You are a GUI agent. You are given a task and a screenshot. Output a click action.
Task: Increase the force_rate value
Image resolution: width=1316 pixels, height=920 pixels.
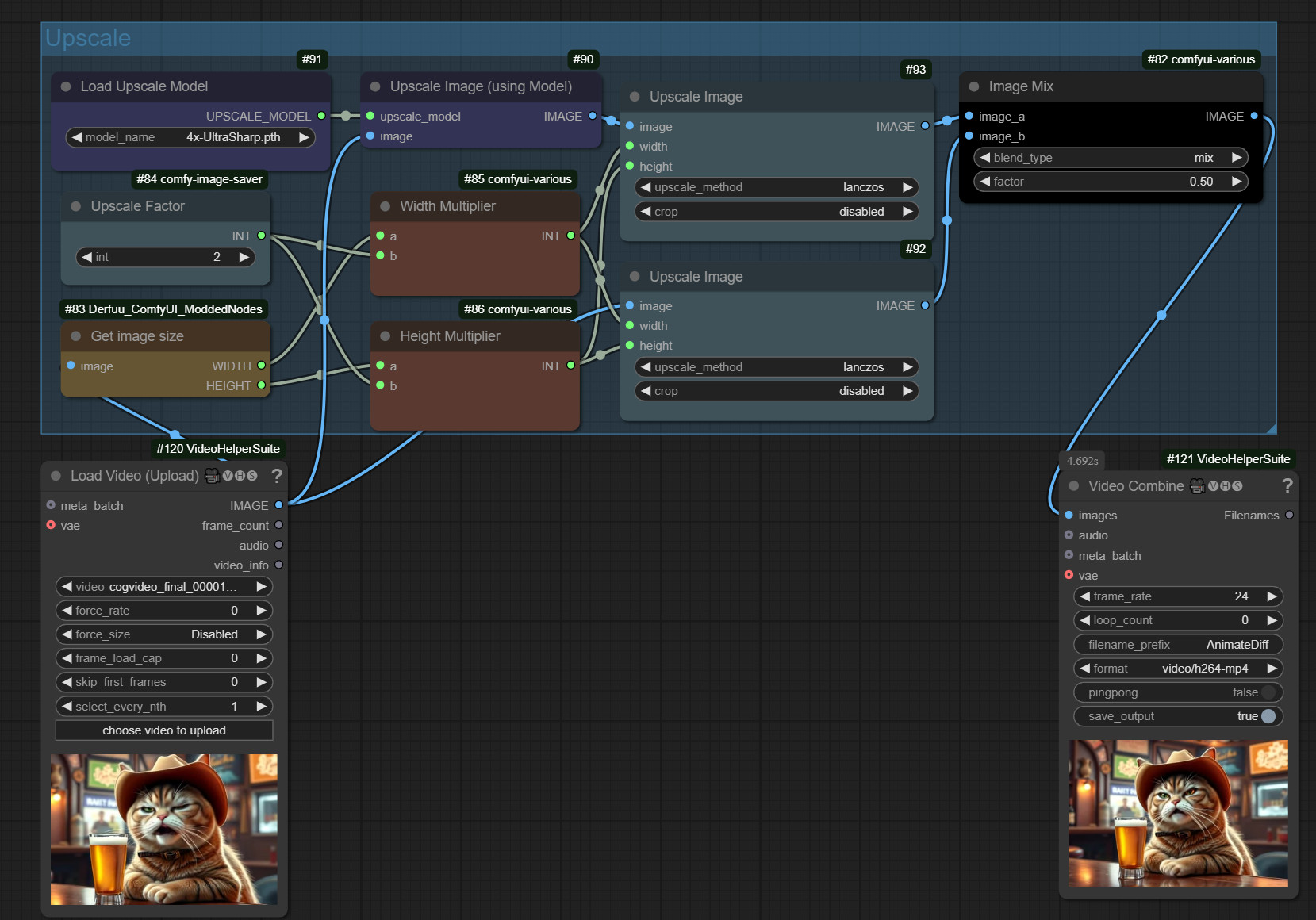click(x=261, y=611)
